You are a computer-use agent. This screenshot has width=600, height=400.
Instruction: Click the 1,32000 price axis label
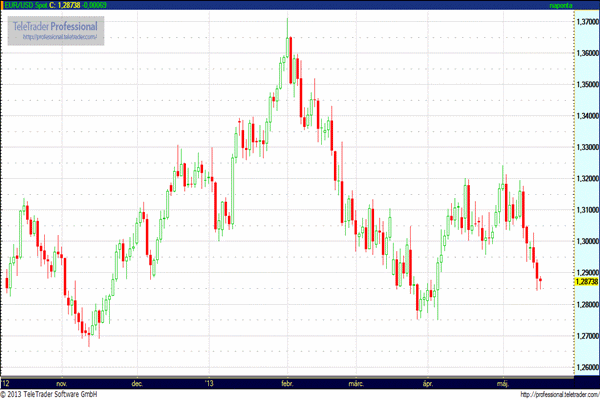click(586, 179)
